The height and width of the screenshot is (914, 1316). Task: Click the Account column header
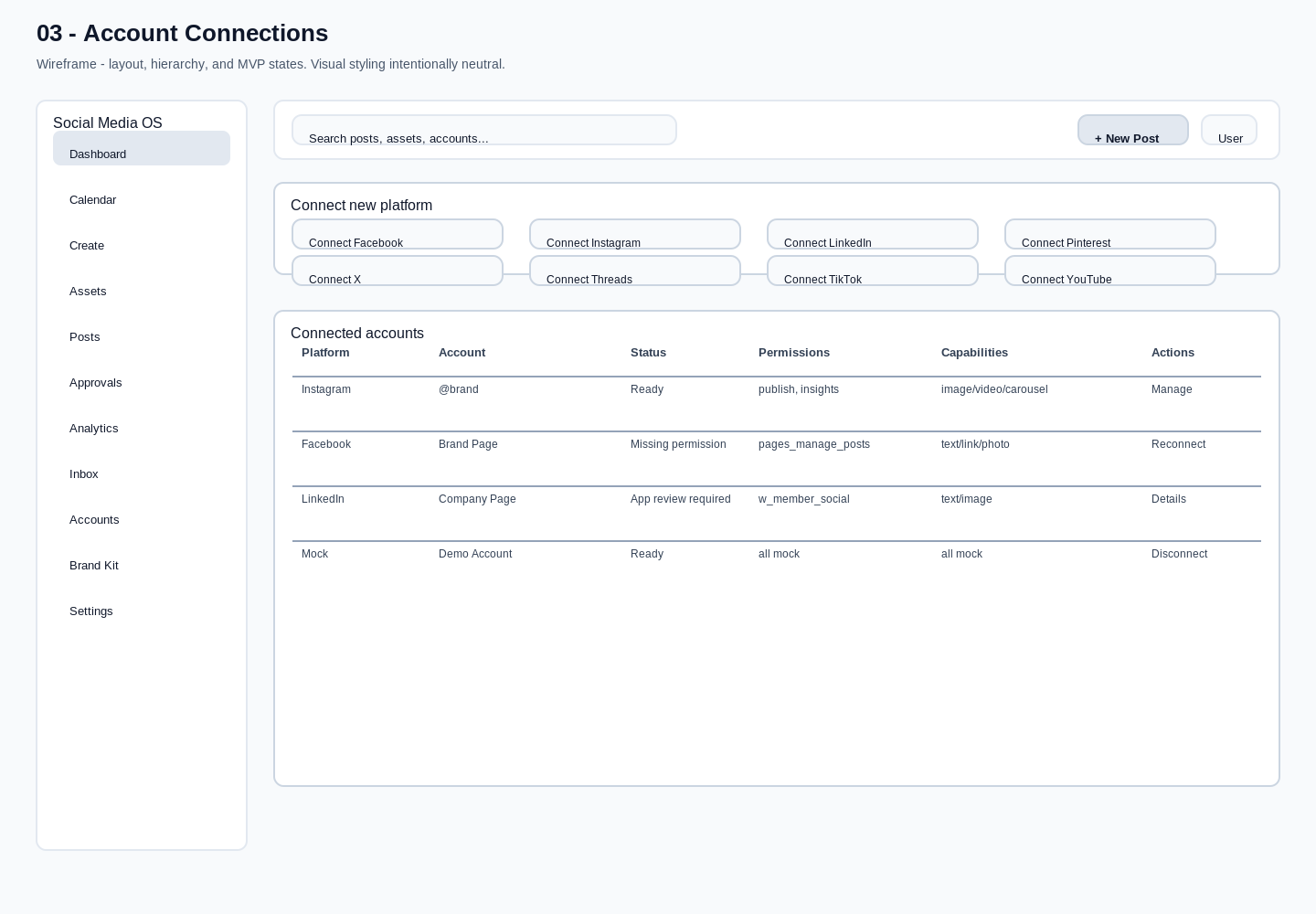click(x=462, y=353)
